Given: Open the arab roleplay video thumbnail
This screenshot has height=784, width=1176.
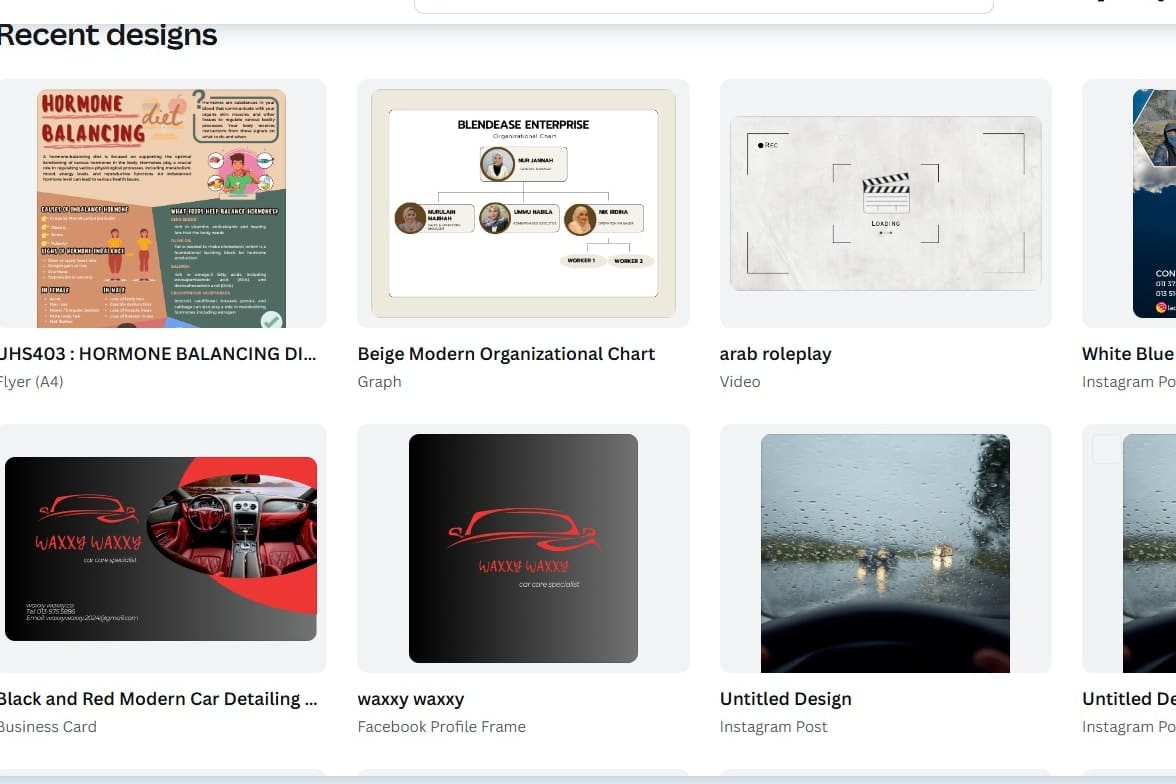Looking at the screenshot, I should point(886,203).
